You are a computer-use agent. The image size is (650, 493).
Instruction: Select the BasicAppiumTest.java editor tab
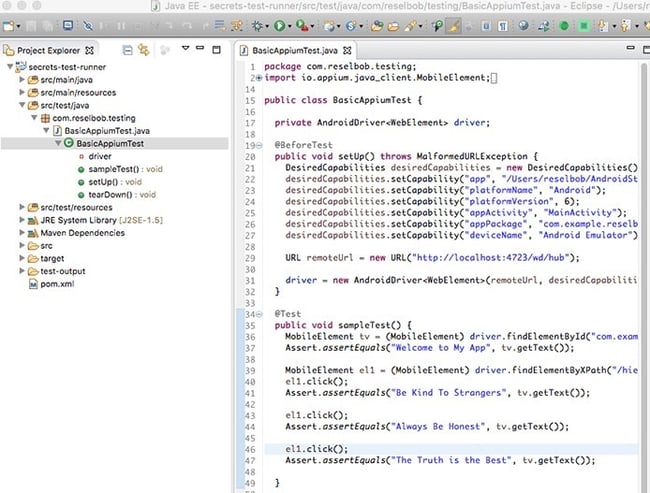click(295, 51)
